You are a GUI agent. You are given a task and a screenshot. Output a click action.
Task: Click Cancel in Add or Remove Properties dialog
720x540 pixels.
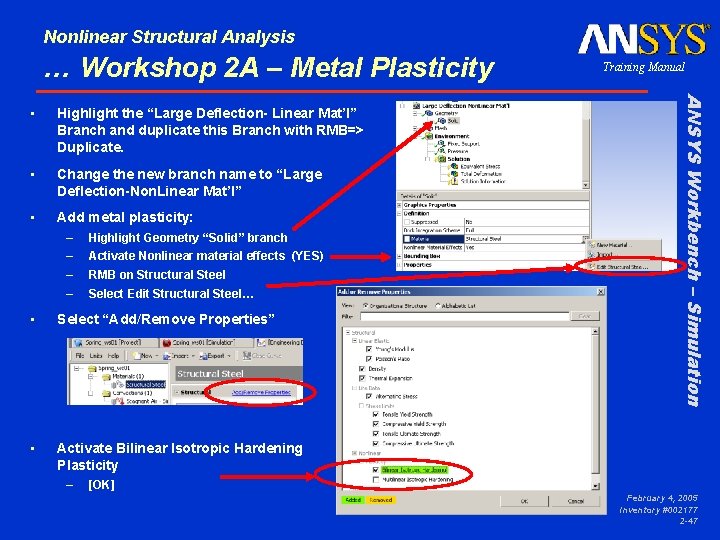[575, 501]
